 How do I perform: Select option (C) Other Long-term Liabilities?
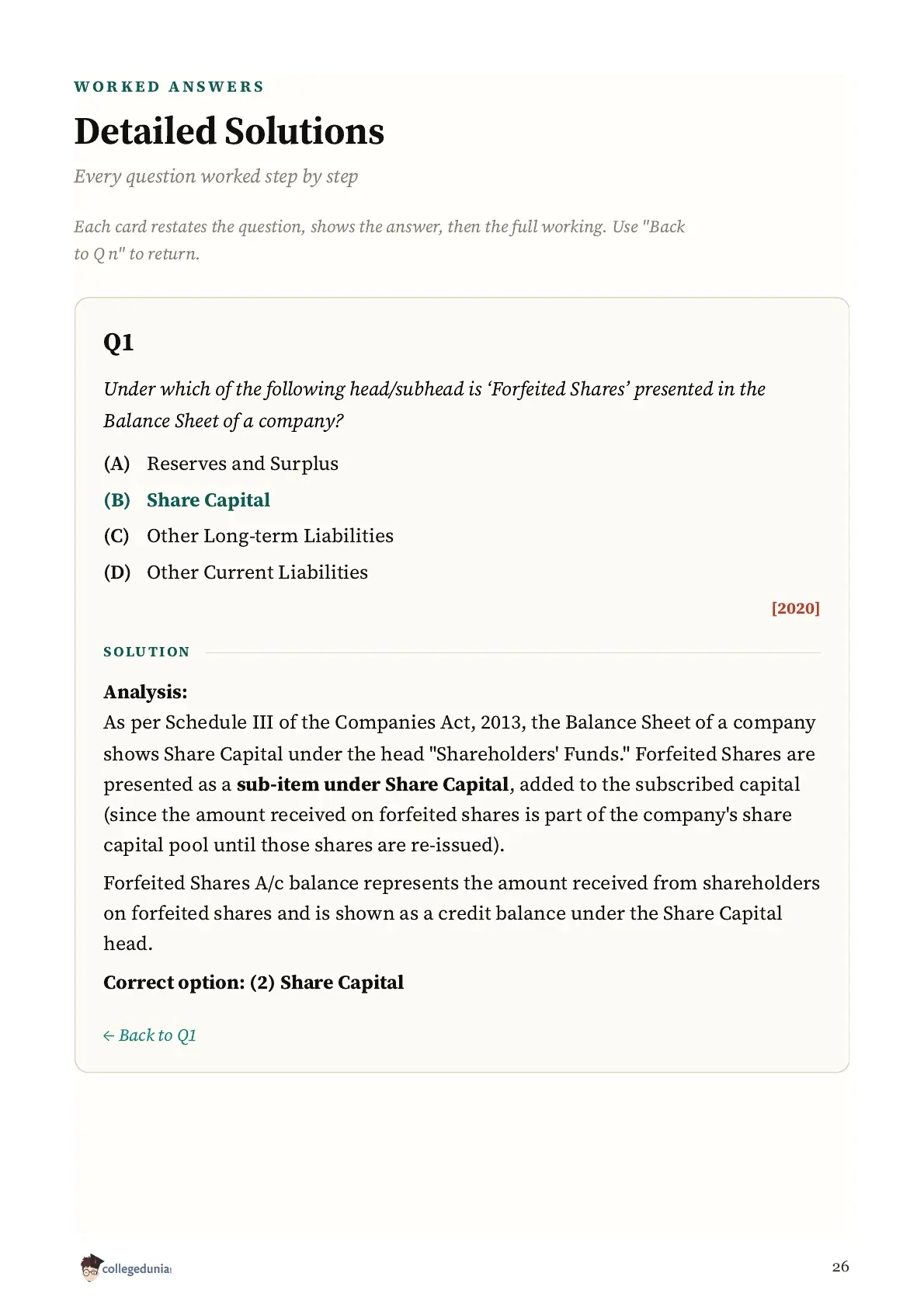point(248,536)
